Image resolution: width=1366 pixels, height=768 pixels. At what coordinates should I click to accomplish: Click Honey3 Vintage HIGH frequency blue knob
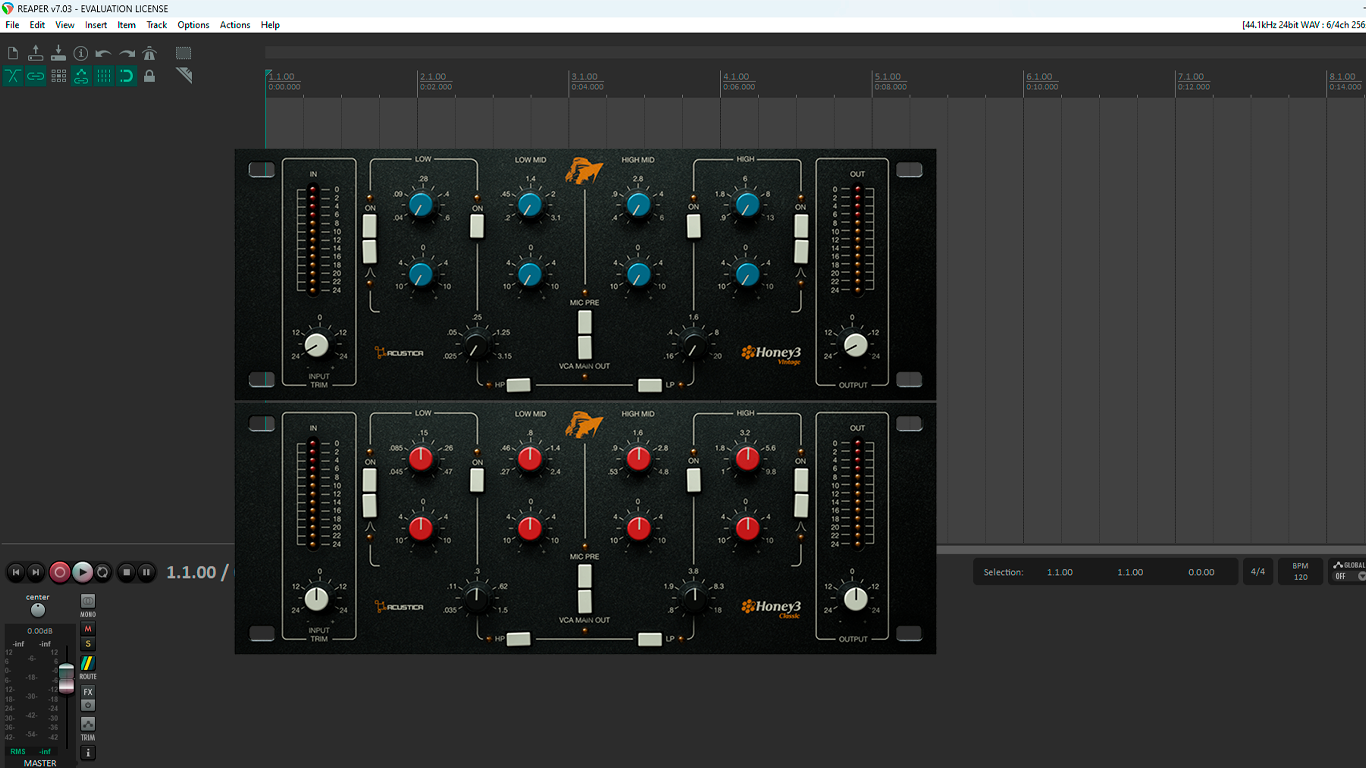[747, 205]
